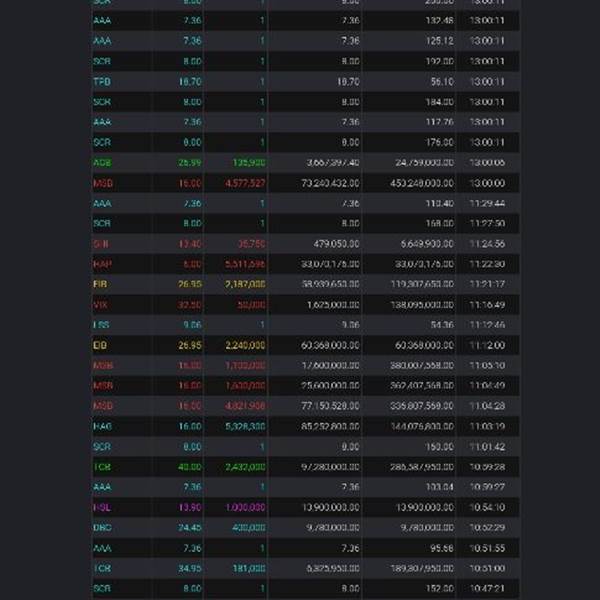The height and width of the screenshot is (600, 600).
Task: Click the SCR row timed 11:01:42
Action: click(x=306, y=447)
